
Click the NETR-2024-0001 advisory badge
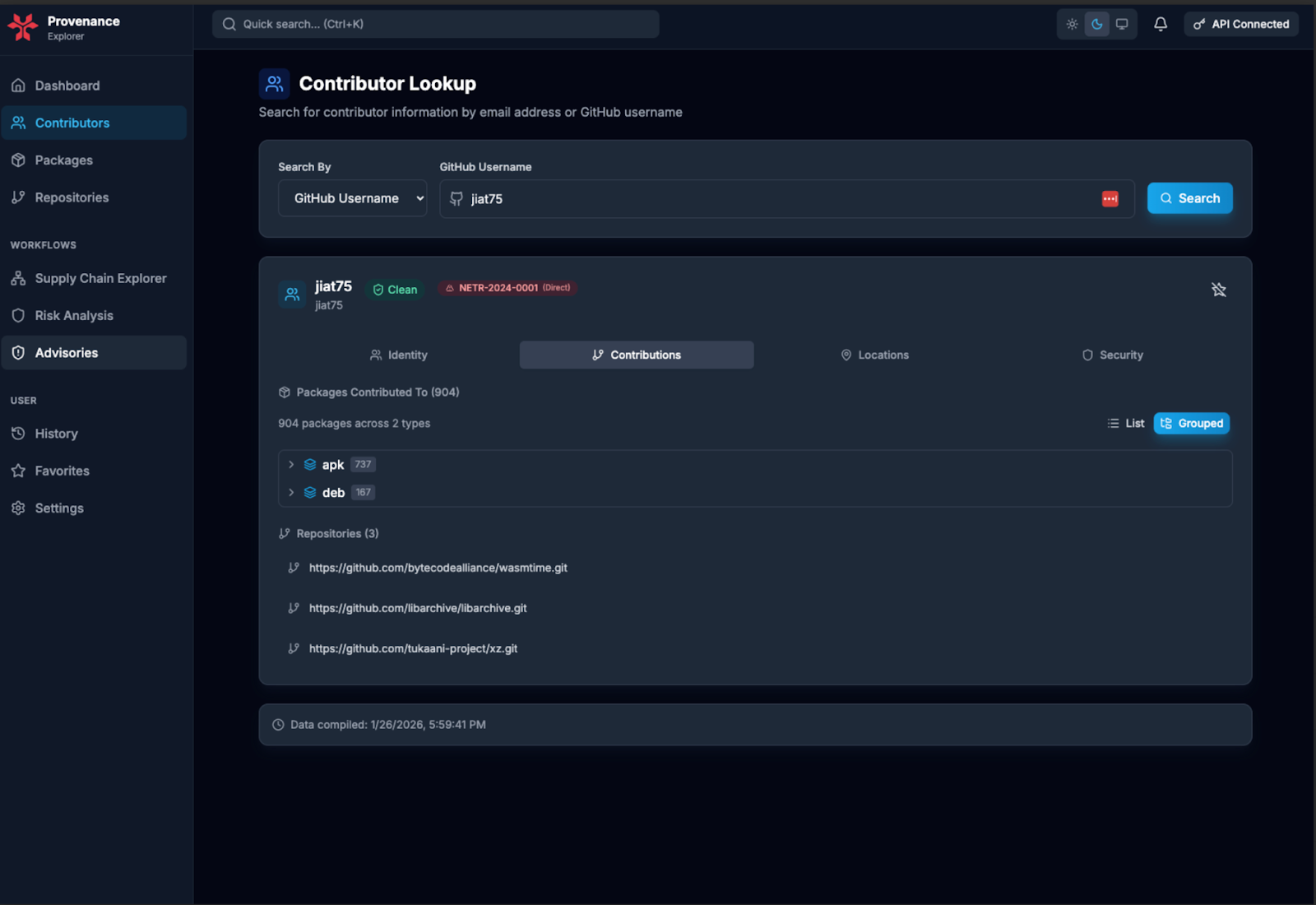[507, 288]
